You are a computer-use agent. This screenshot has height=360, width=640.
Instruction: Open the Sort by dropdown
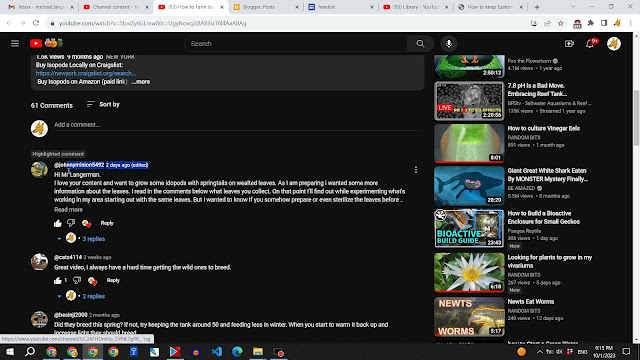[x=103, y=104]
